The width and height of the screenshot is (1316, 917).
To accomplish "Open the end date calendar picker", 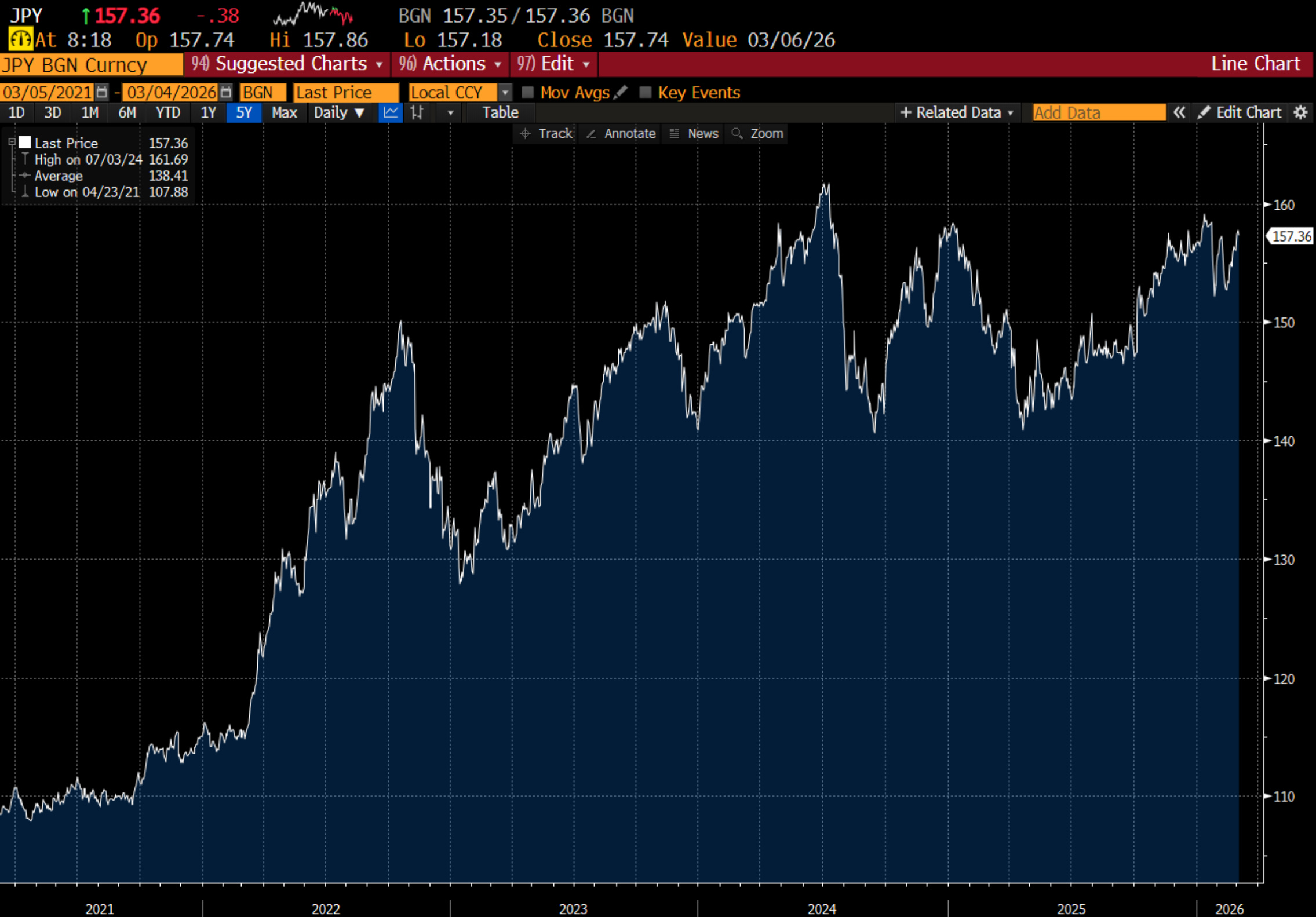I will tap(226, 92).
